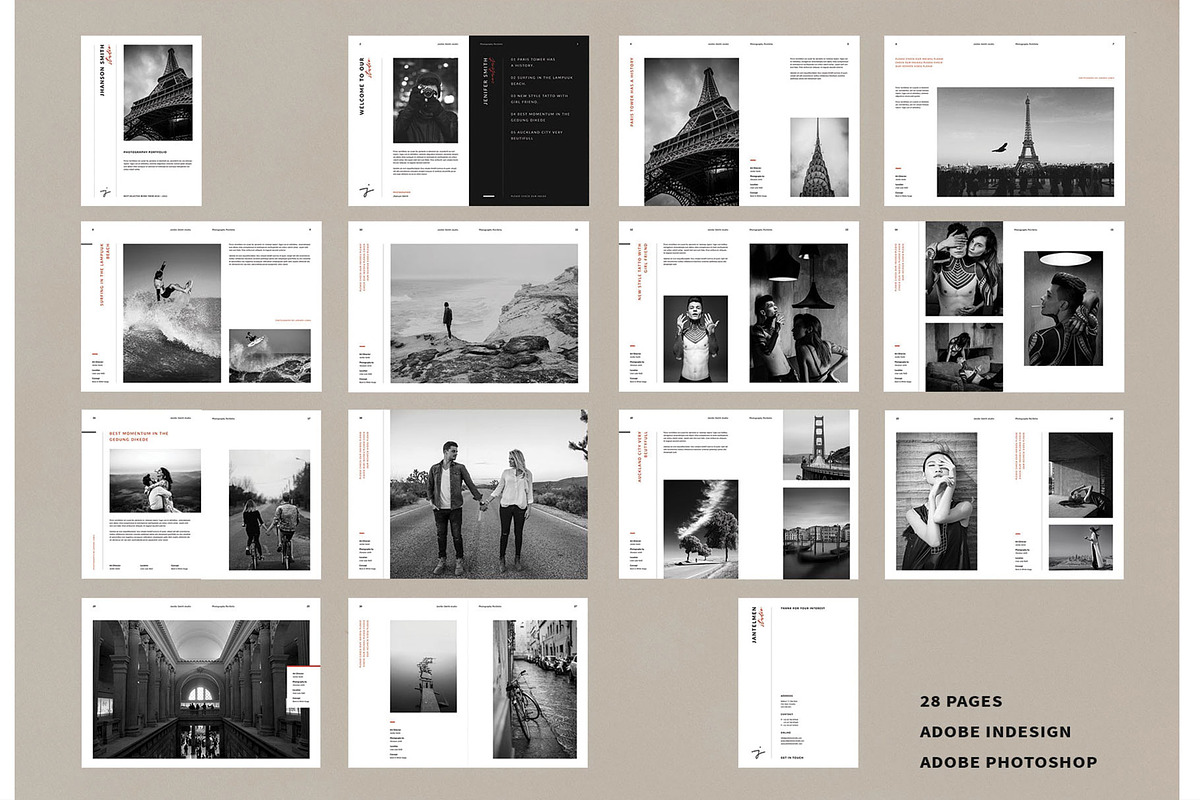Click the 'ADOBE PHOTOSHOP' label
The width and height of the screenshot is (1200, 800).
pyautogui.click(x=1008, y=762)
